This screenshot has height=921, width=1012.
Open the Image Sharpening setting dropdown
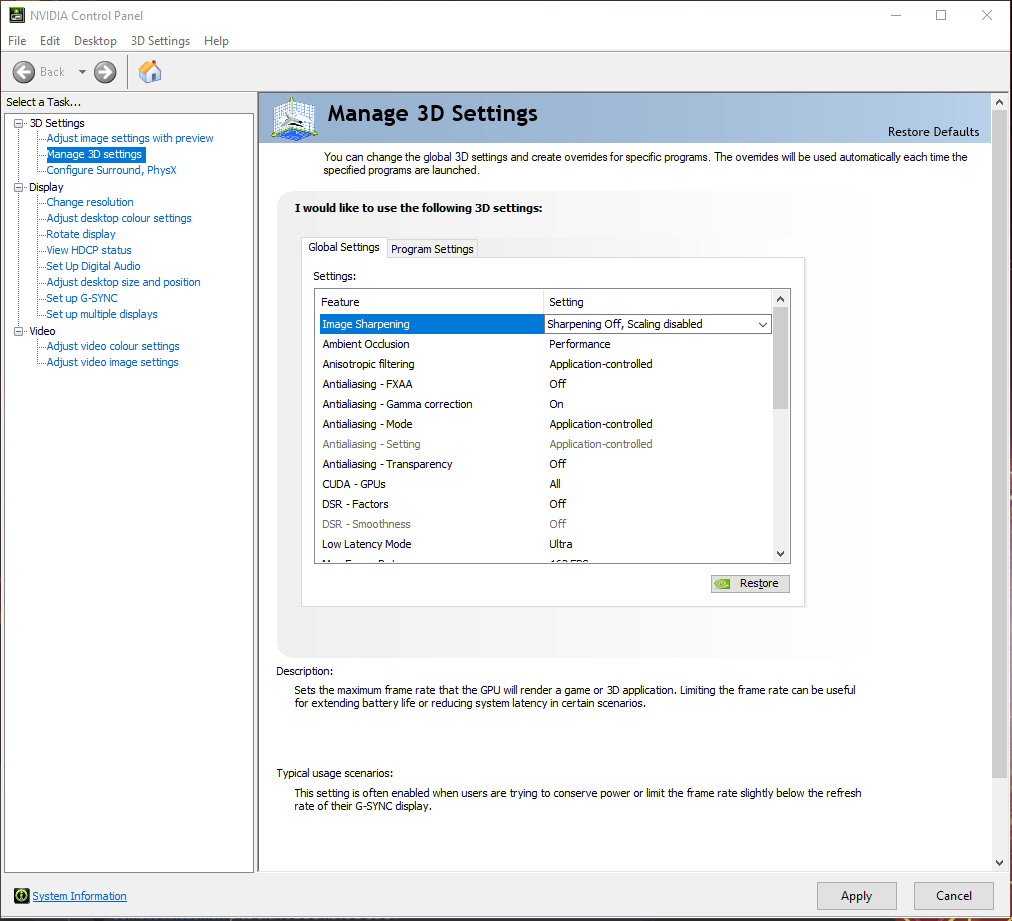[762, 325]
